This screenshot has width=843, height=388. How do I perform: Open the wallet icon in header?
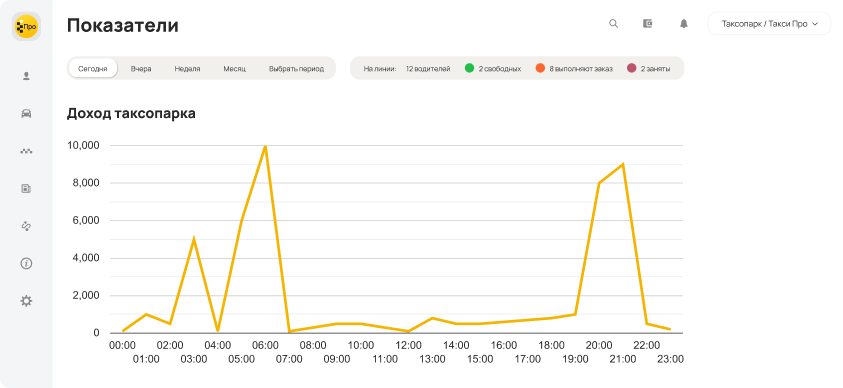(648, 24)
